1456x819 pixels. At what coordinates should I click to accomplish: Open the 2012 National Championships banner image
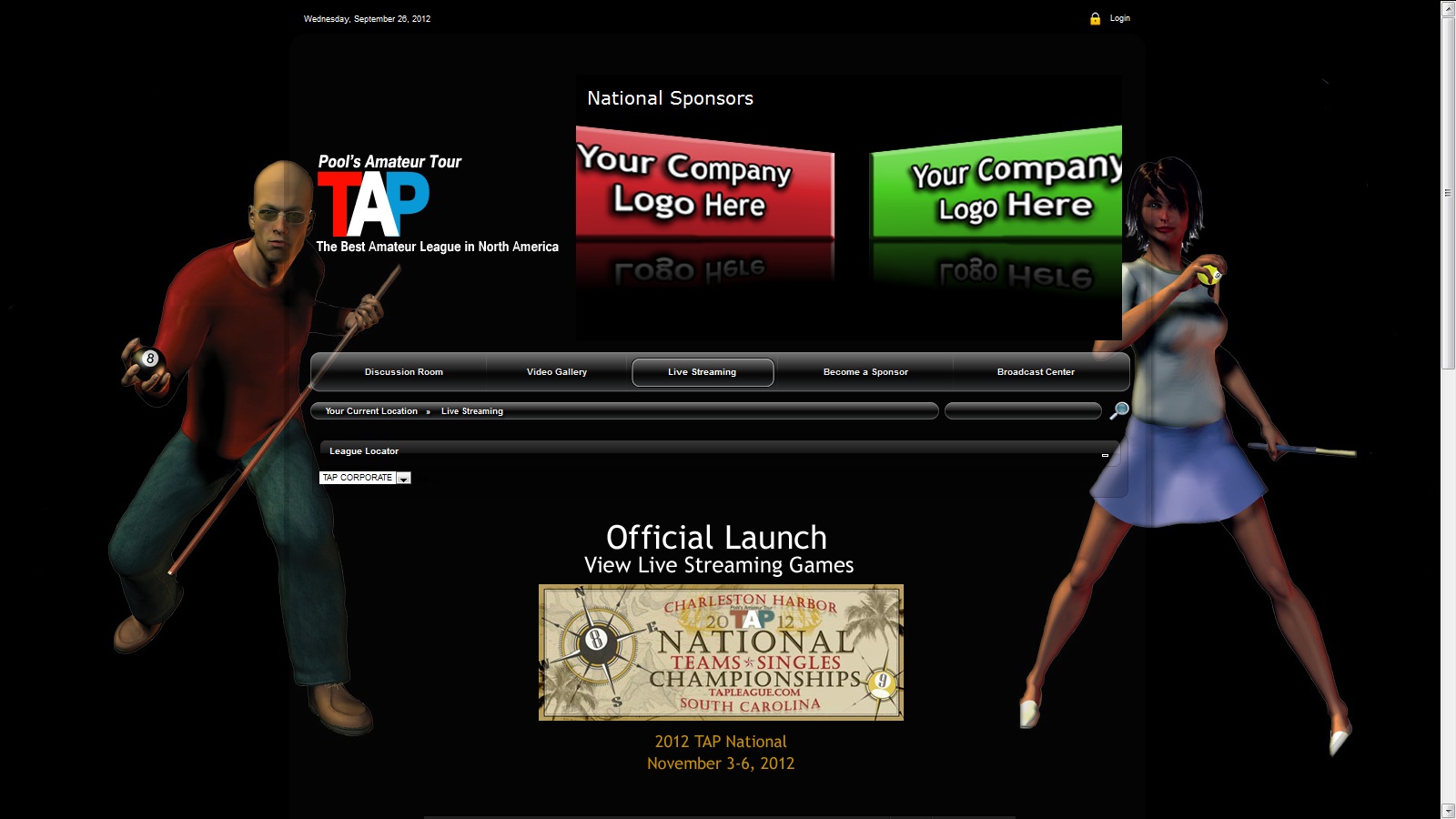coord(721,652)
